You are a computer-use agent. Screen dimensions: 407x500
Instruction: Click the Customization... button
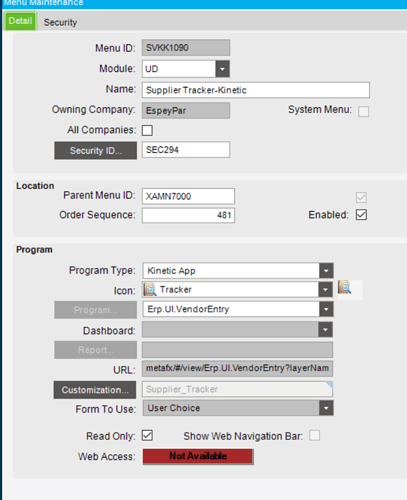click(x=95, y=390)
